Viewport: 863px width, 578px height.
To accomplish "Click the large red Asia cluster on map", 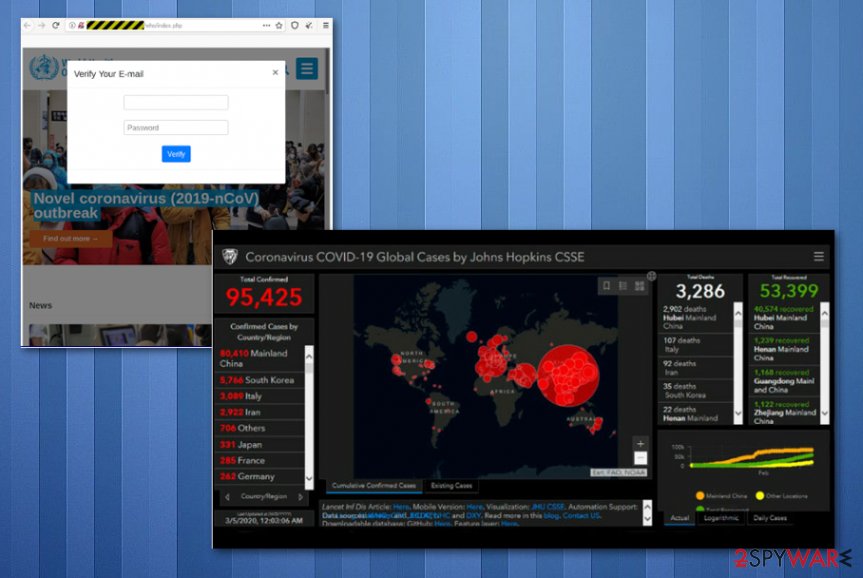I will [x=567, y=375].
